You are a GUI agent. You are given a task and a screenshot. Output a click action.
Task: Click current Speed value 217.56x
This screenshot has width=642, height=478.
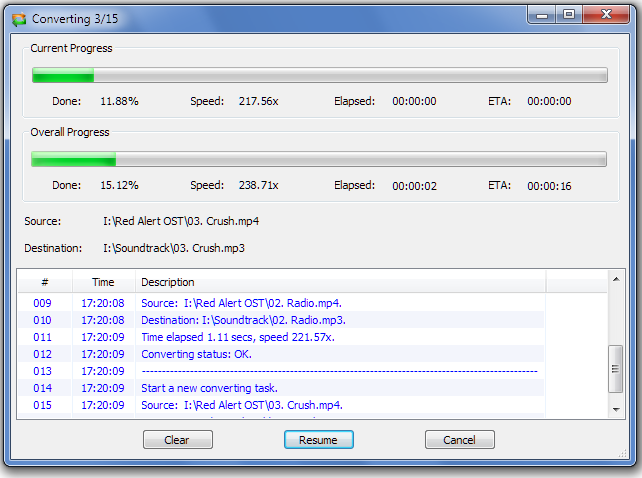pos(259,101)
